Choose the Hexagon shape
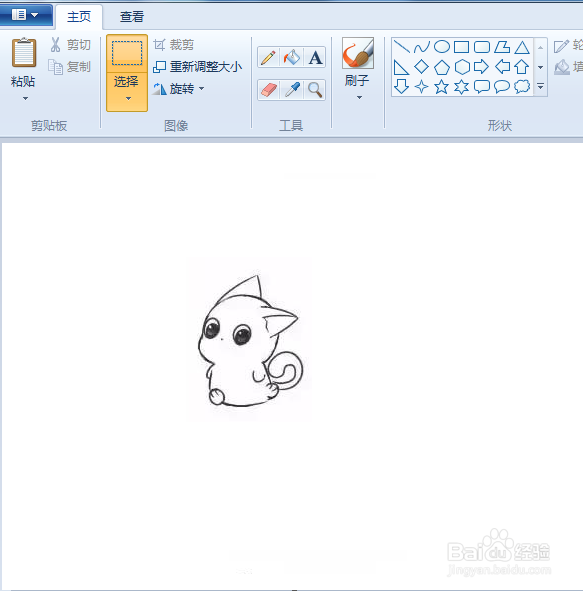The image size is (583, 591). pos(462,67)
